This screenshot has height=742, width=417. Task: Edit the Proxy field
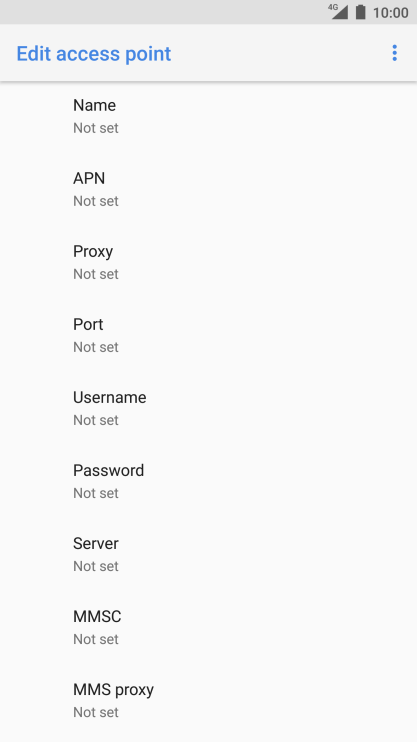[208, 262]
